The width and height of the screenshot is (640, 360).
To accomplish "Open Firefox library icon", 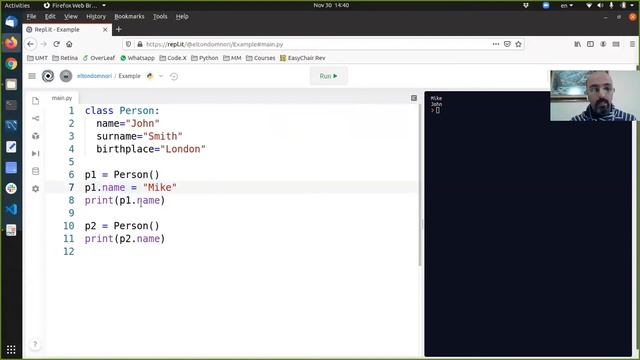I will tap(578, 44).
